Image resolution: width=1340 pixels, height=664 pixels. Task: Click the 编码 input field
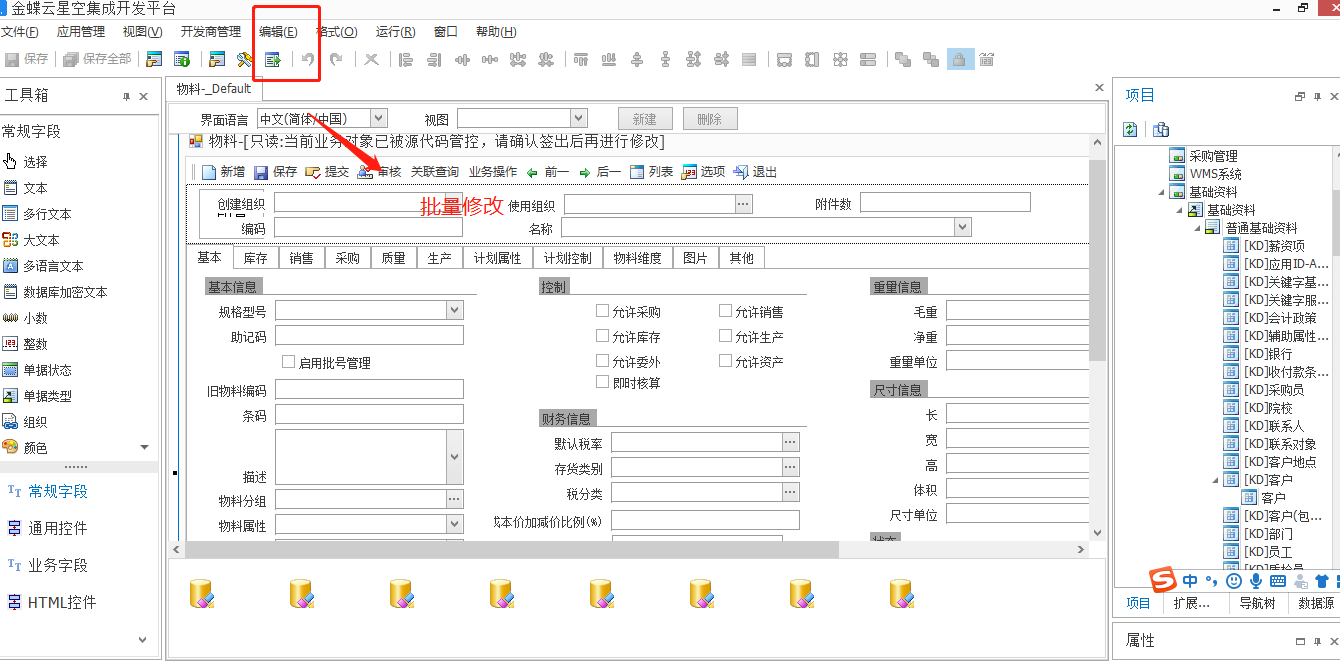(368, 228)
